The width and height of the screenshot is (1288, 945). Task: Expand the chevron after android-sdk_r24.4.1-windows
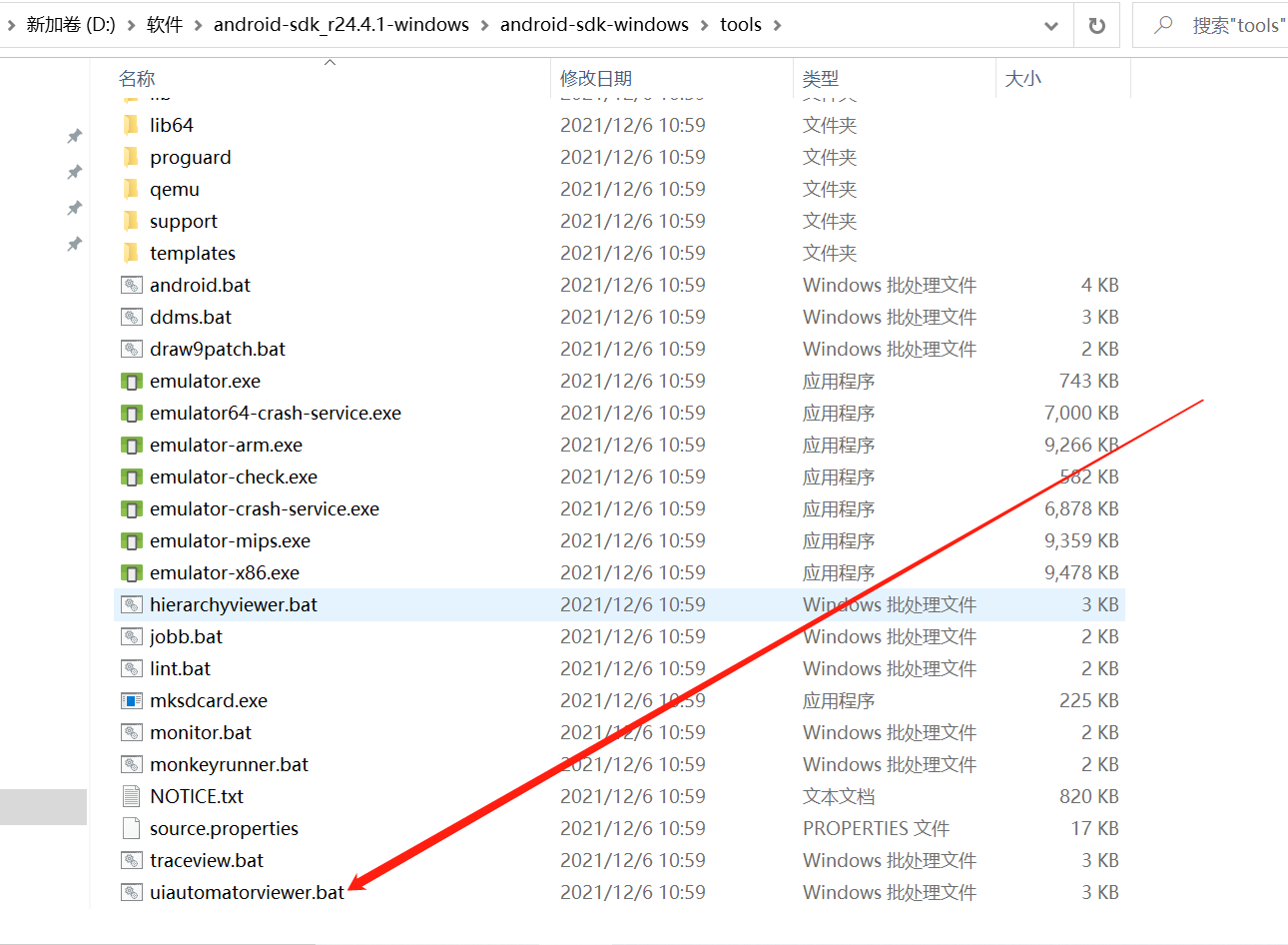(x=485, y=25)
